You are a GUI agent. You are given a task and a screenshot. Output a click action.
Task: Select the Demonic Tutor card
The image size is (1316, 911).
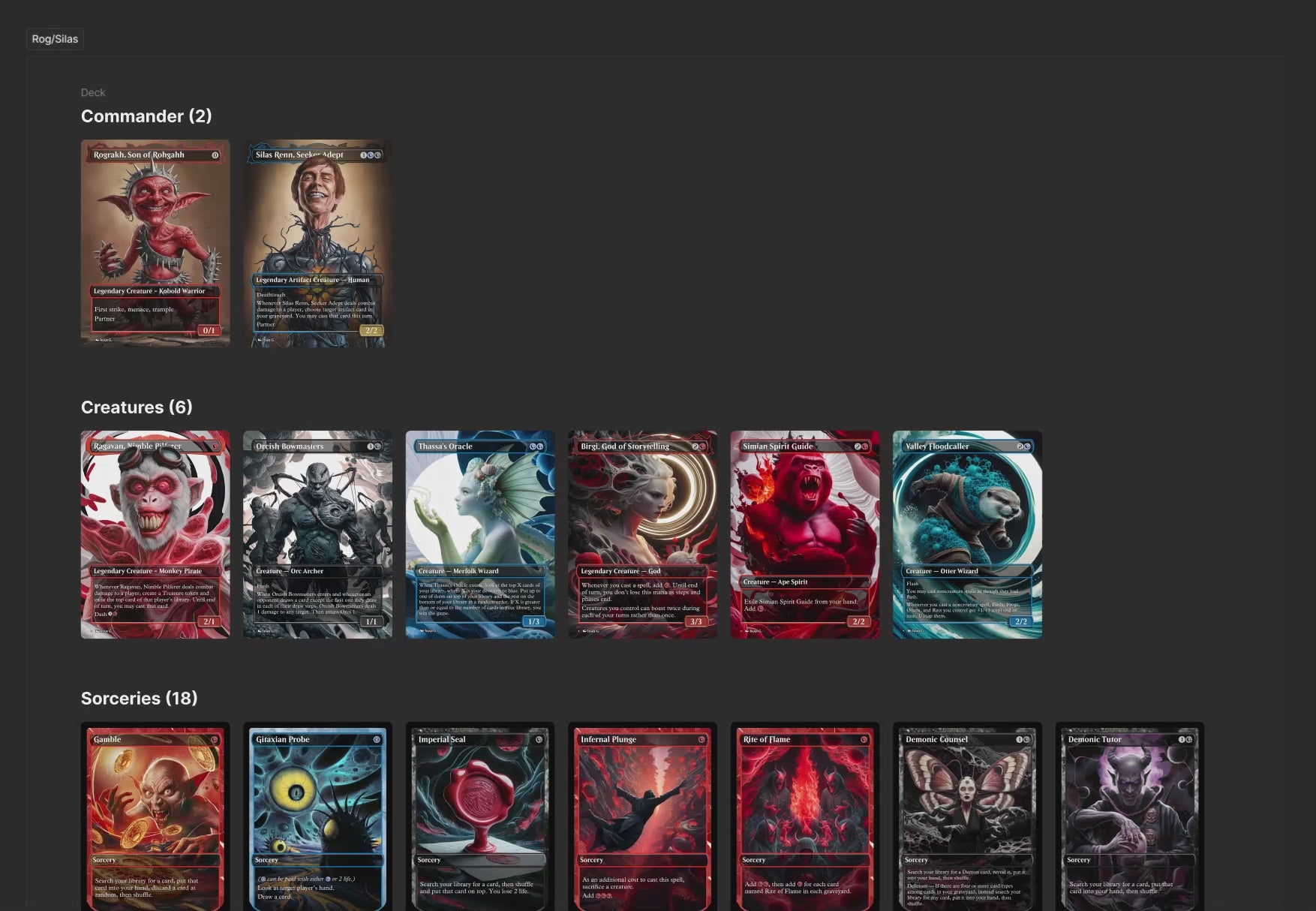click(1130, 816)
